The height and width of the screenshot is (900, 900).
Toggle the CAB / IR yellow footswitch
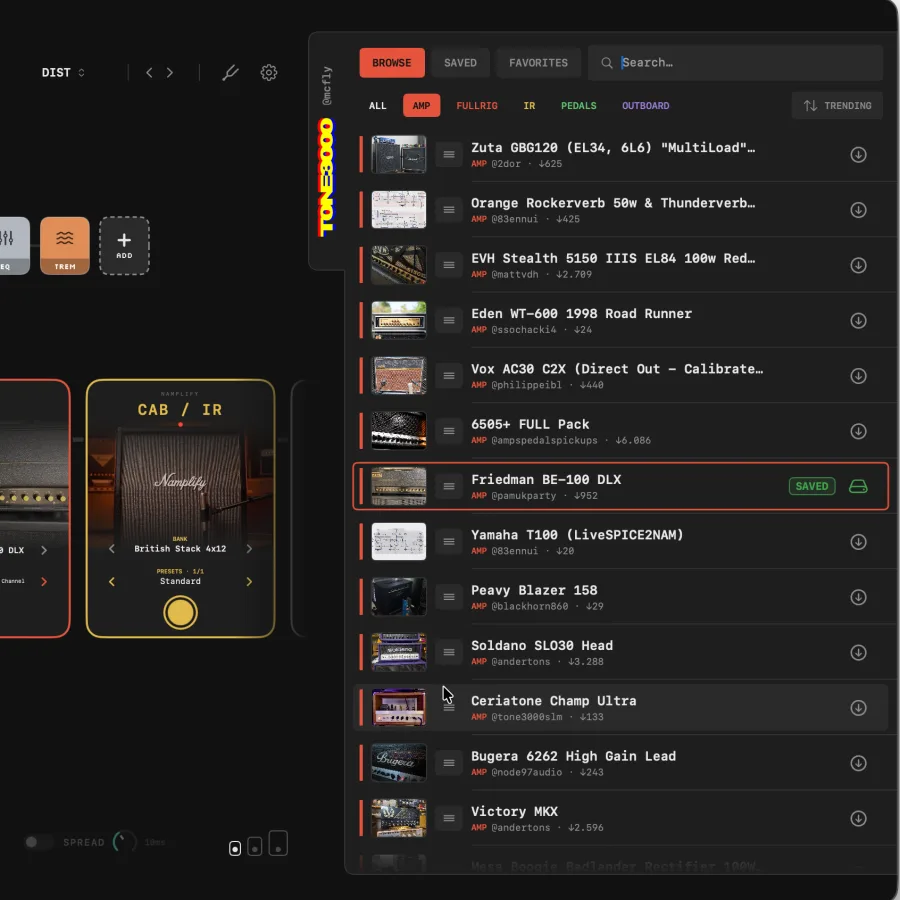pos(180,613)
